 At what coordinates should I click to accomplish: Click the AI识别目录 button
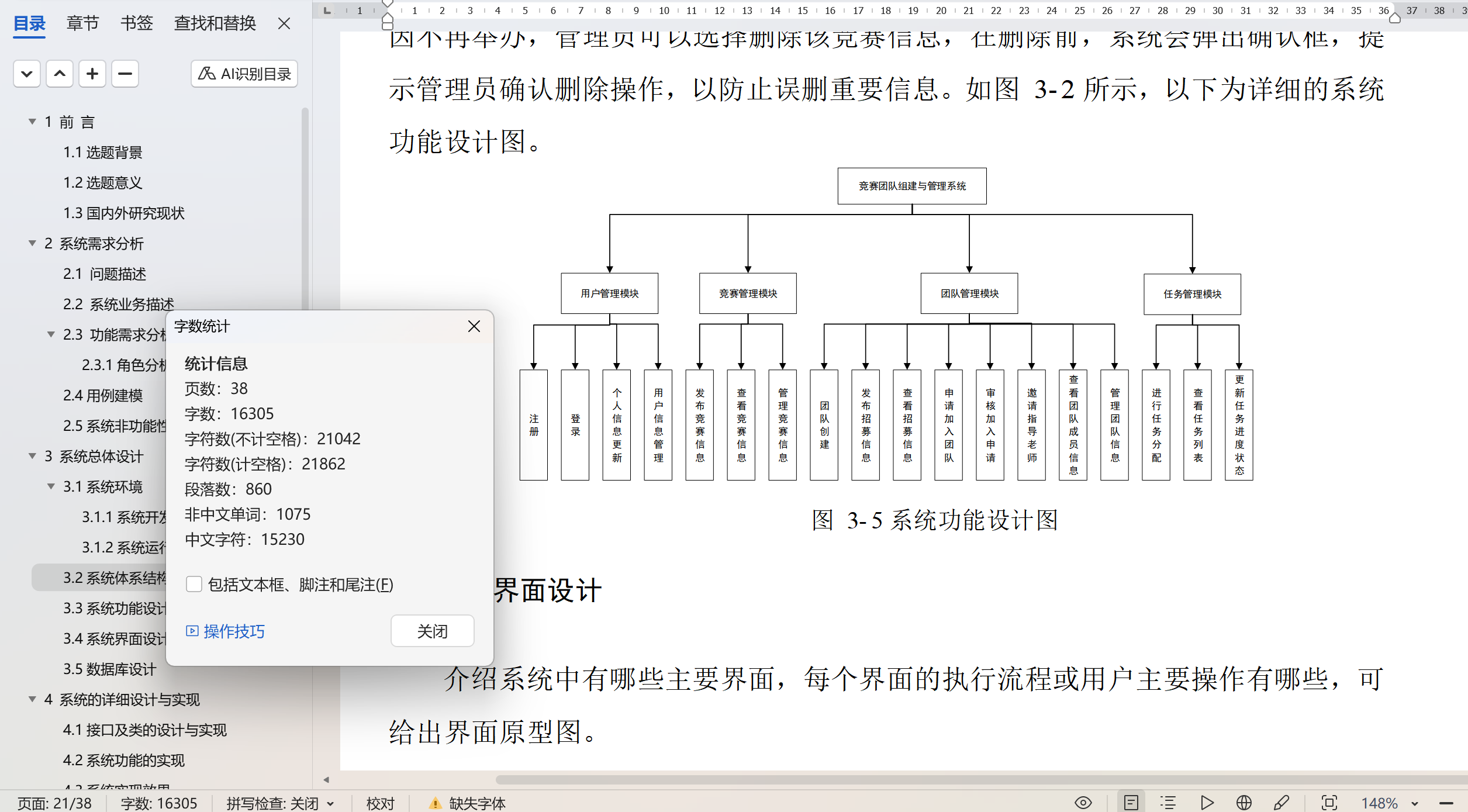tap(244, 74)
